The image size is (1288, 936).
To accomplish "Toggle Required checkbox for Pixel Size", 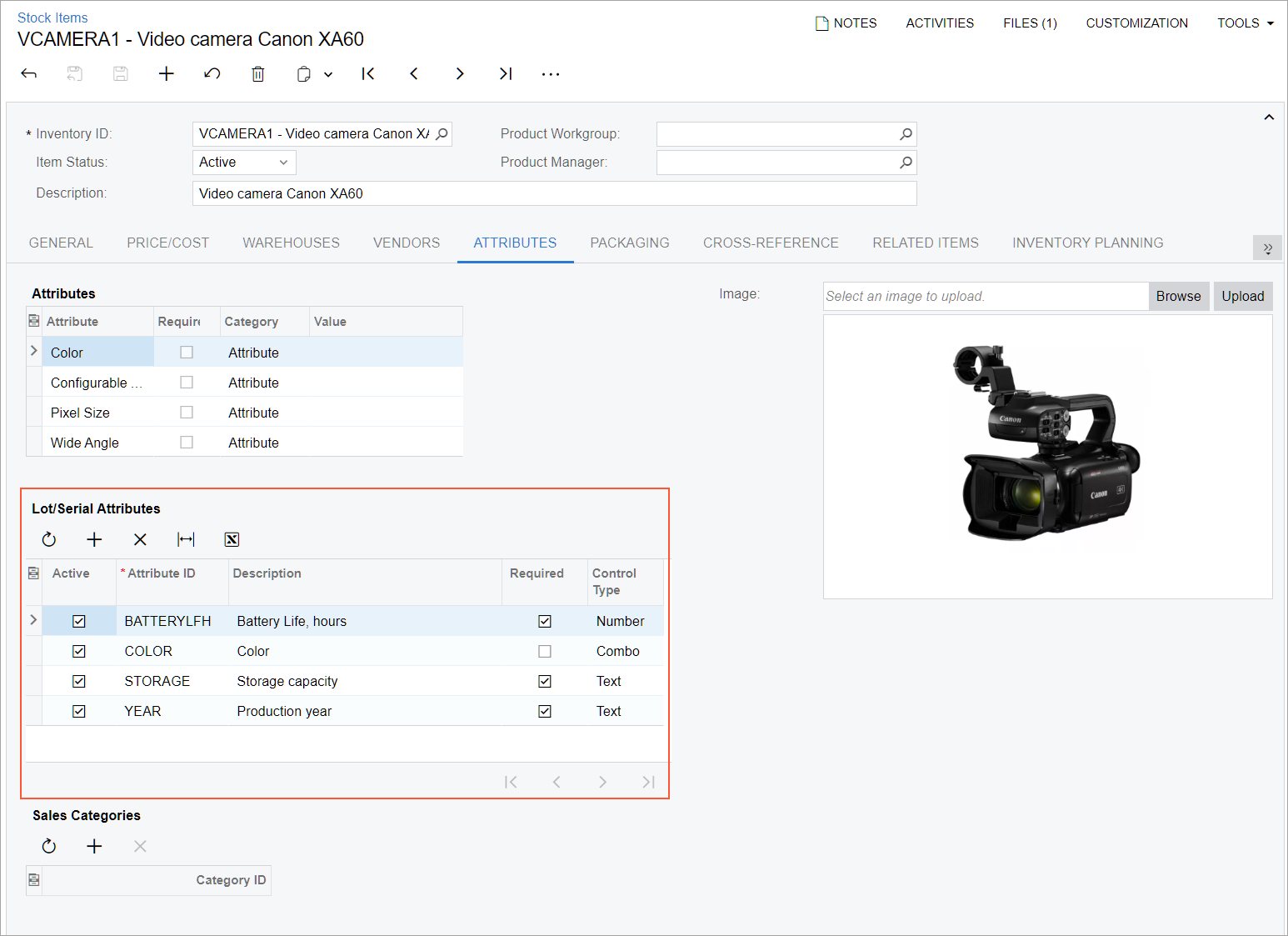I will point(187,413).
